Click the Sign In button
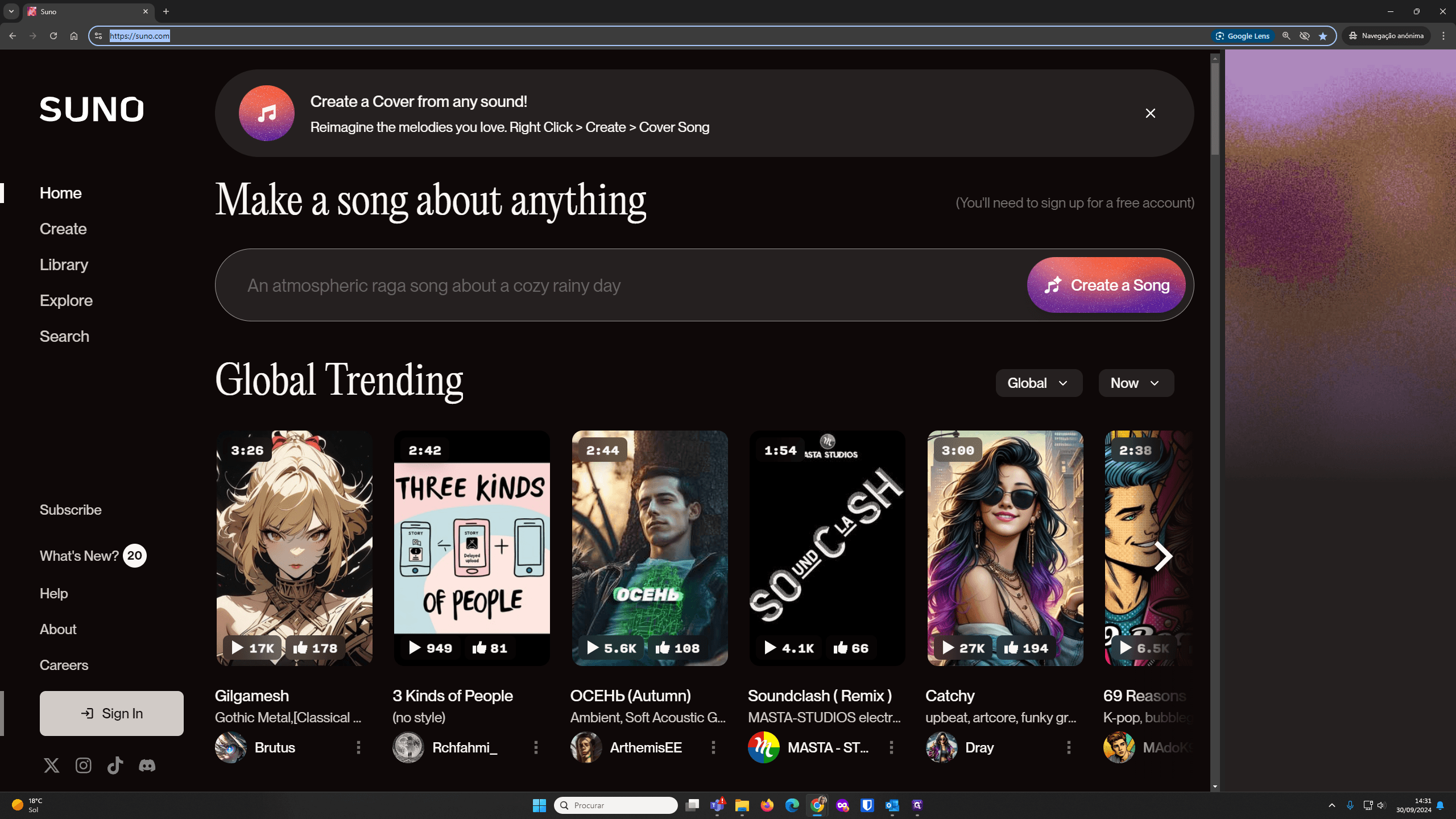Image resolution: width=1456 pixels, height=819 pixels. click(x=111, y=713)
